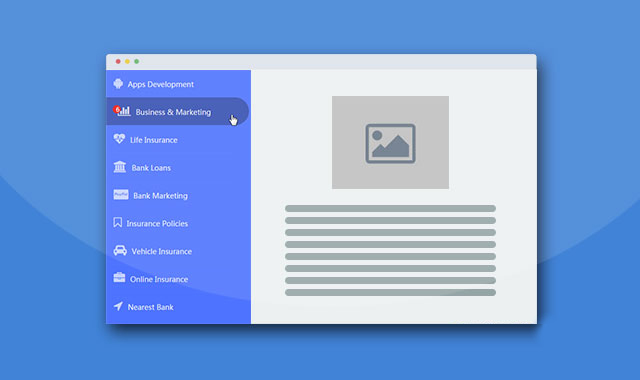Viewport: 640px width, 380px height.
Task: Click the card icon beside Bank Marketing
Action: click(x=121, y=195)
